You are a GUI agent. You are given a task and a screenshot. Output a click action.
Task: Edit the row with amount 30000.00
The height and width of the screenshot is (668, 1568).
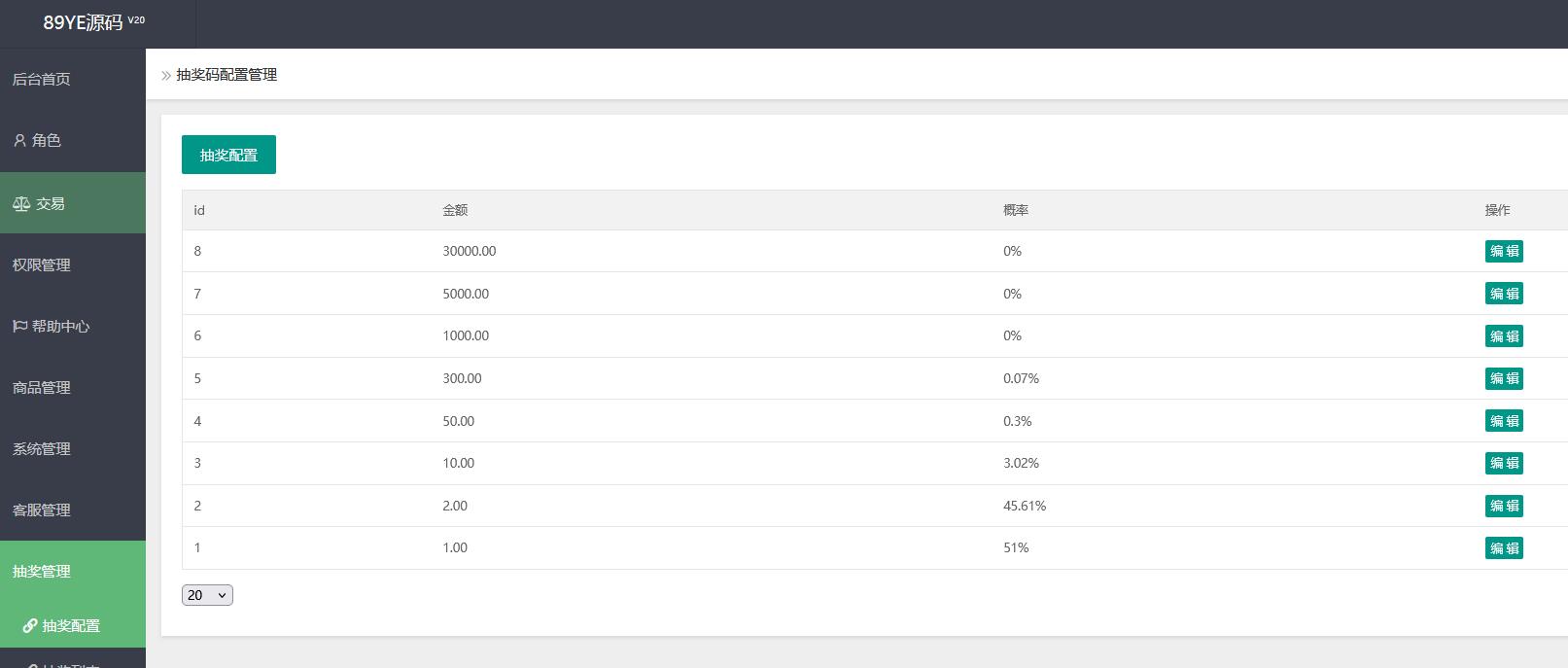tap(1504, 251)
